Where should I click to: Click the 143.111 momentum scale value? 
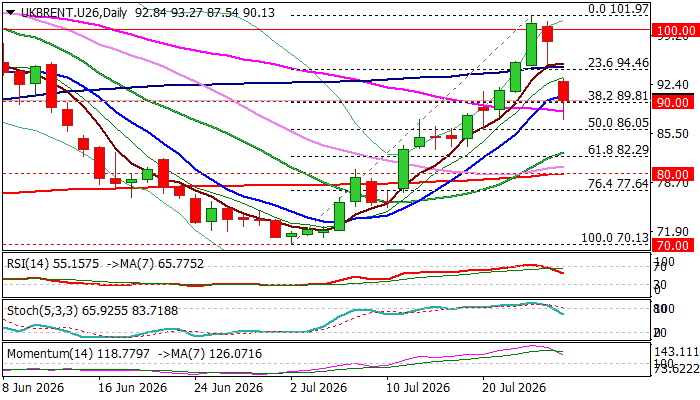676,352
